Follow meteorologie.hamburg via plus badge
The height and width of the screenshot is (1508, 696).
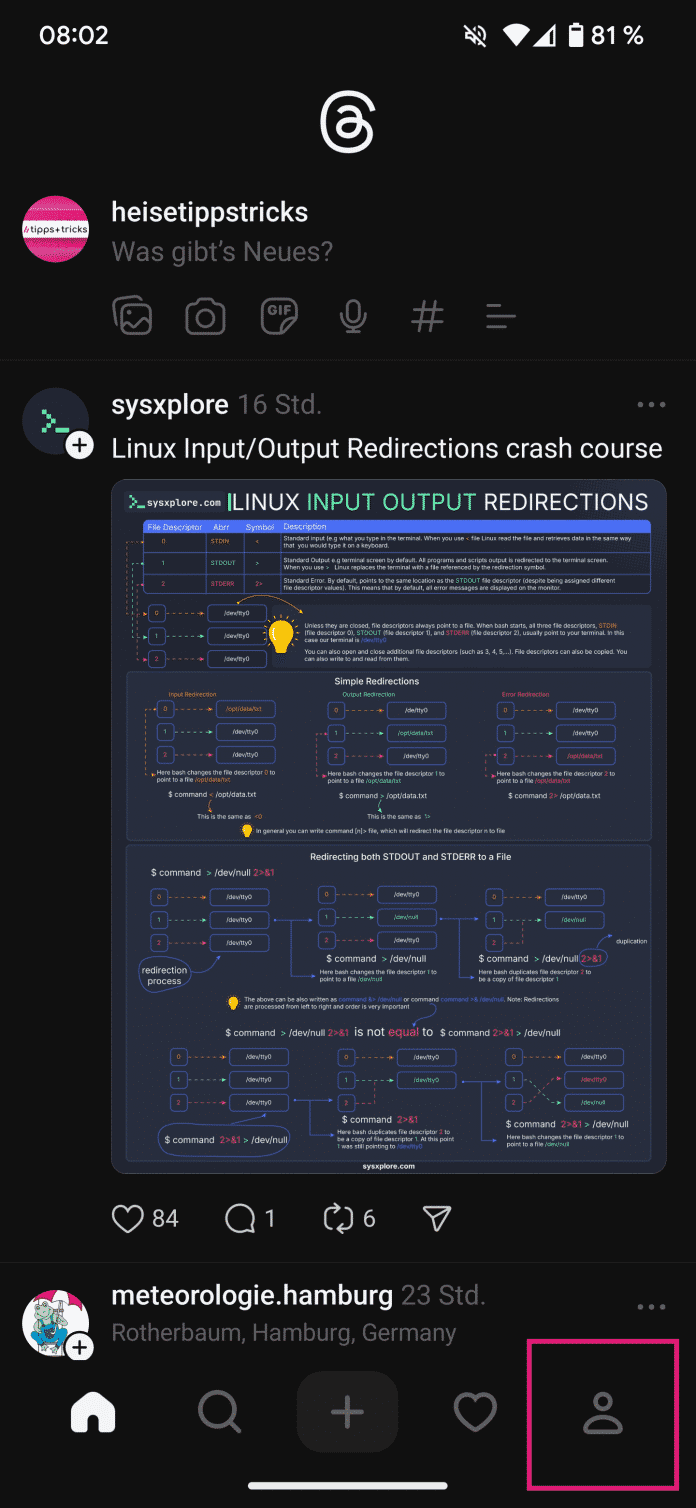[80, 1348]
